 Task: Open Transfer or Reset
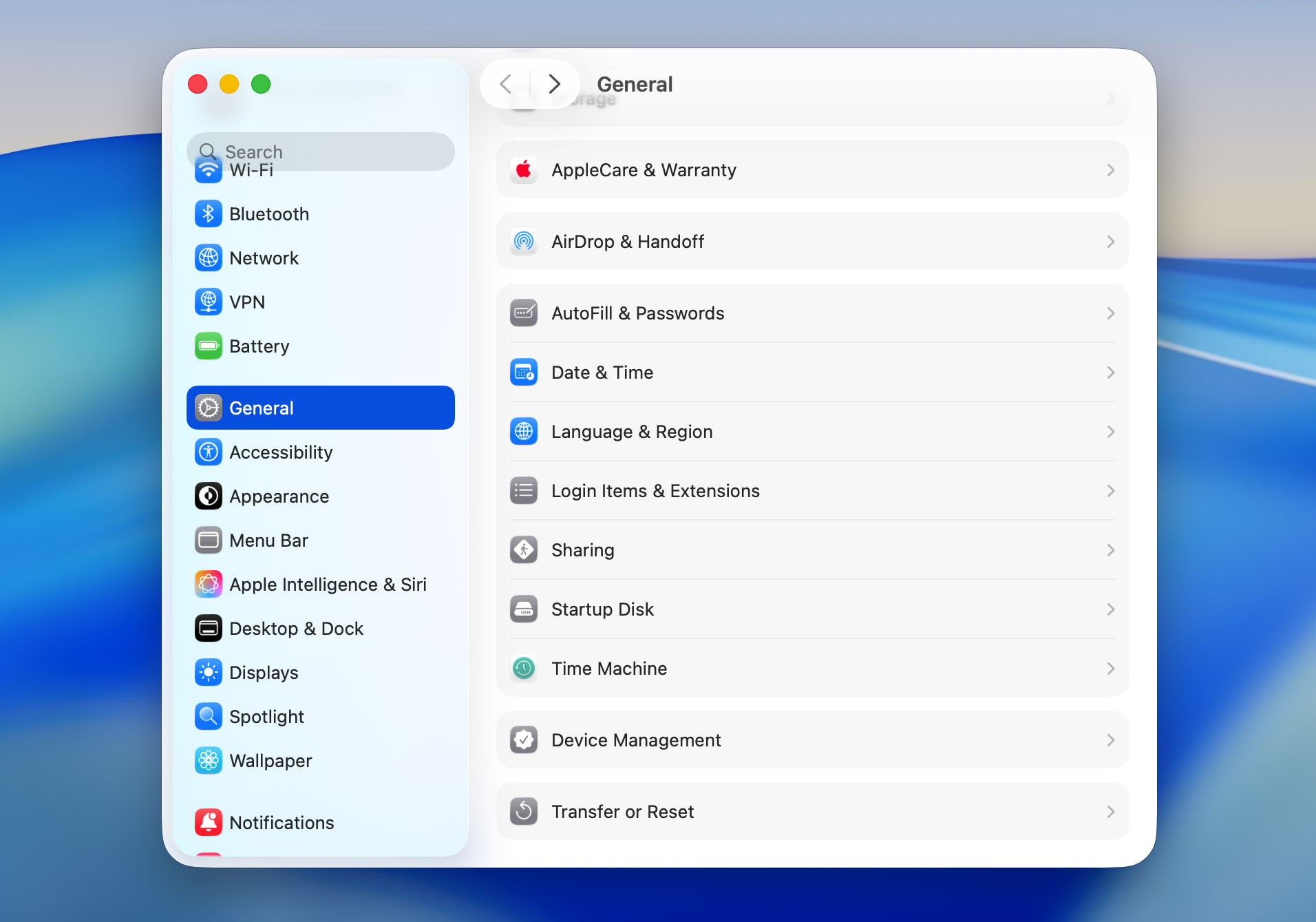[x=812, y=812]
